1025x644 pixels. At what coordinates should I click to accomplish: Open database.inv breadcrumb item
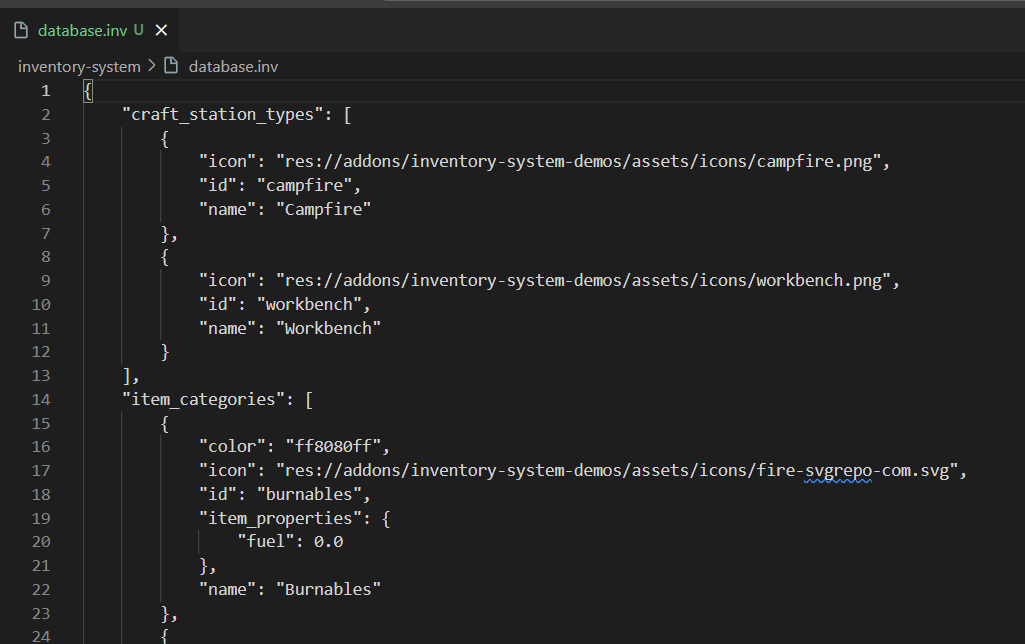(x=233, y=67)
